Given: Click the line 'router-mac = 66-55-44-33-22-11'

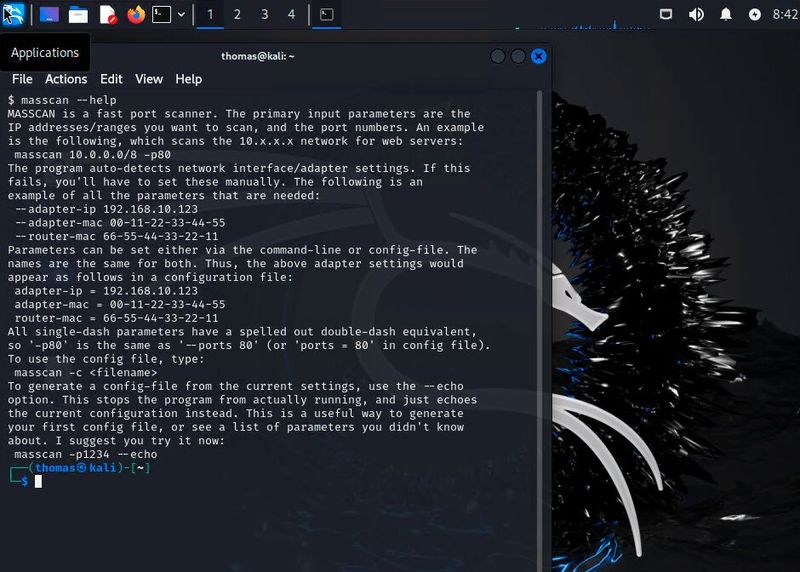Looking at the screenshot, I should click(x=116, y=318).
